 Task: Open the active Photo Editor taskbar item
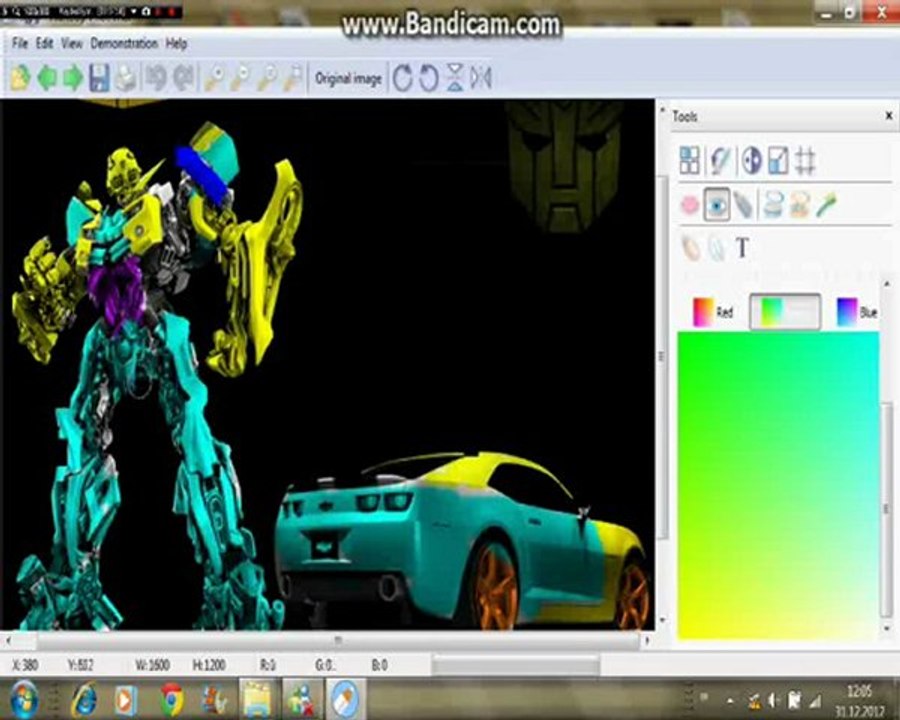346,699
